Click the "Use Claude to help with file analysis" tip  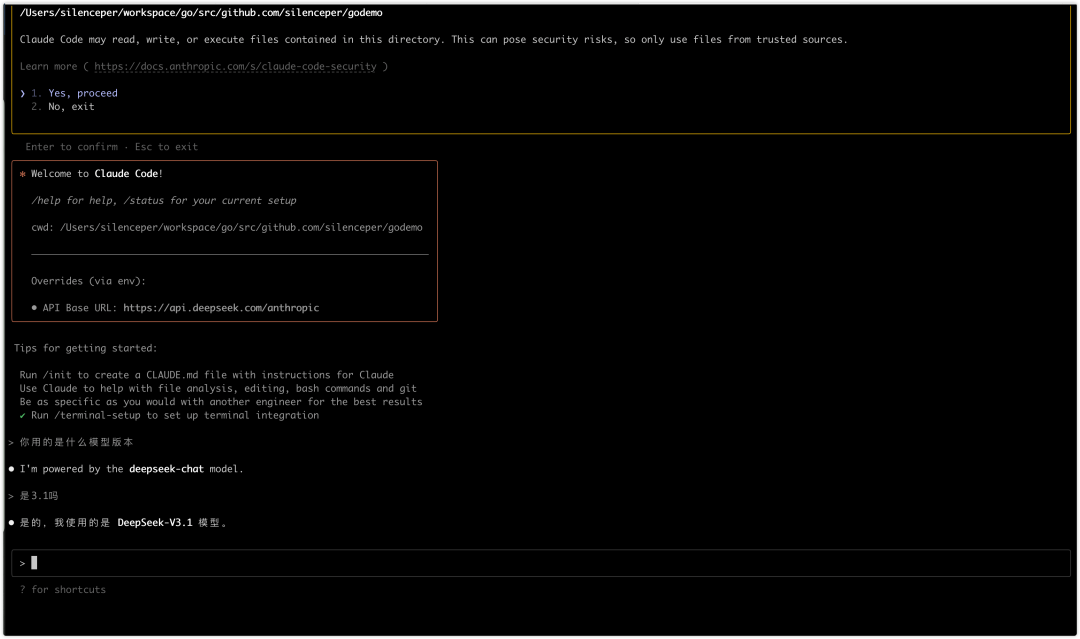click(218, 388)
